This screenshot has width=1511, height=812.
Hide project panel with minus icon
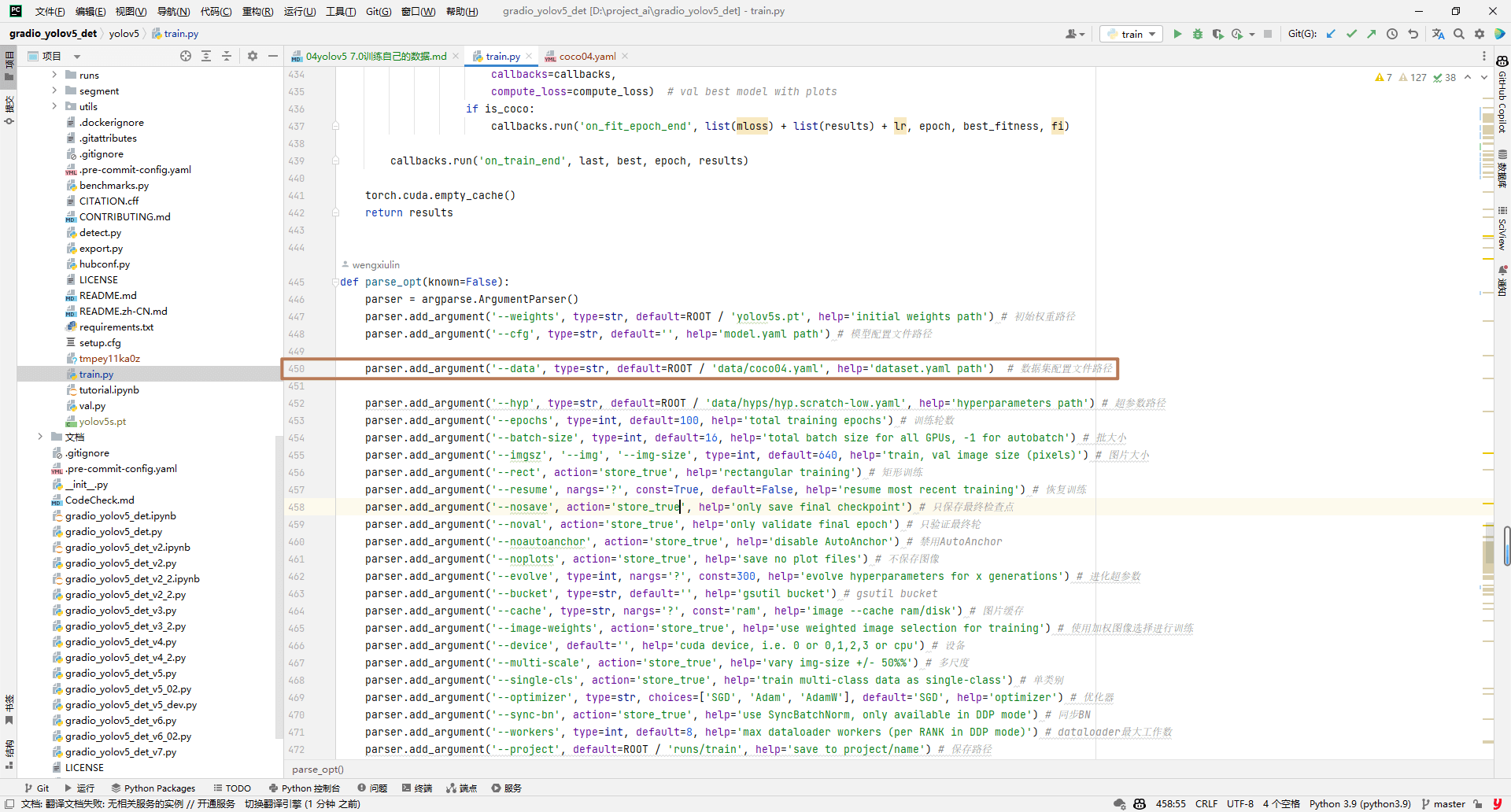click(273, 56)
